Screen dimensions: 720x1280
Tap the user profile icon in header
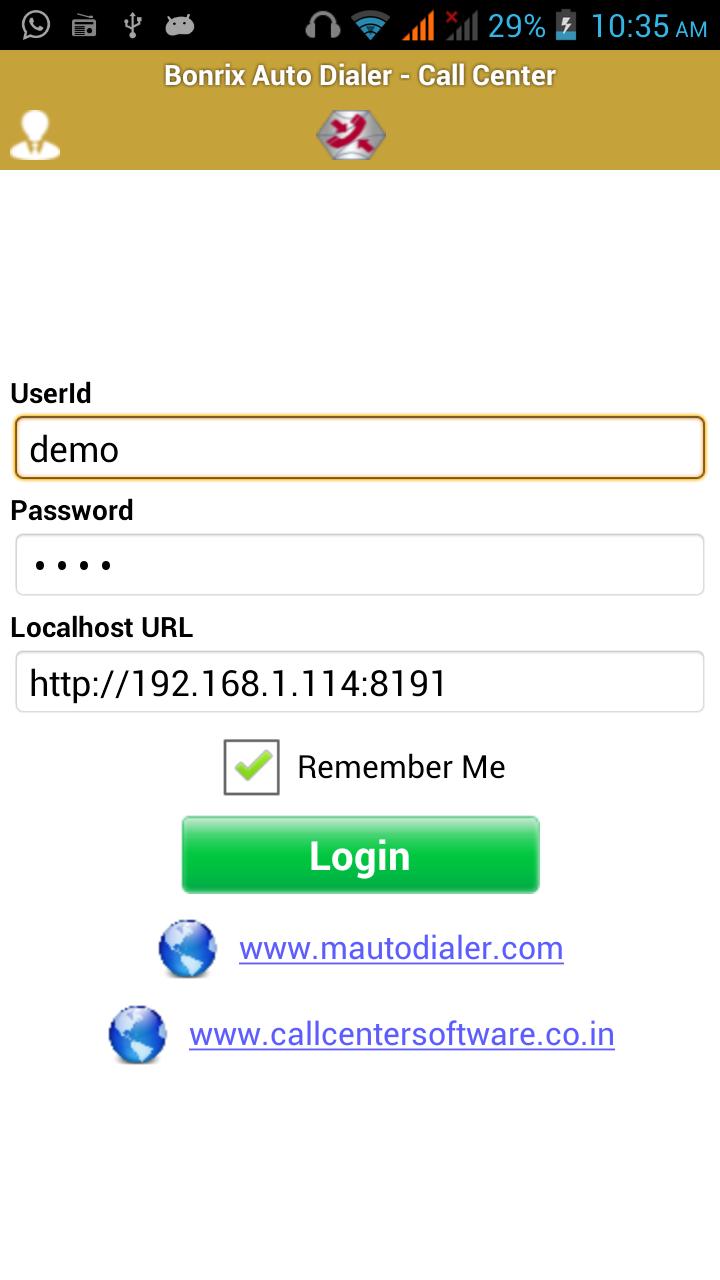[35, 135]
